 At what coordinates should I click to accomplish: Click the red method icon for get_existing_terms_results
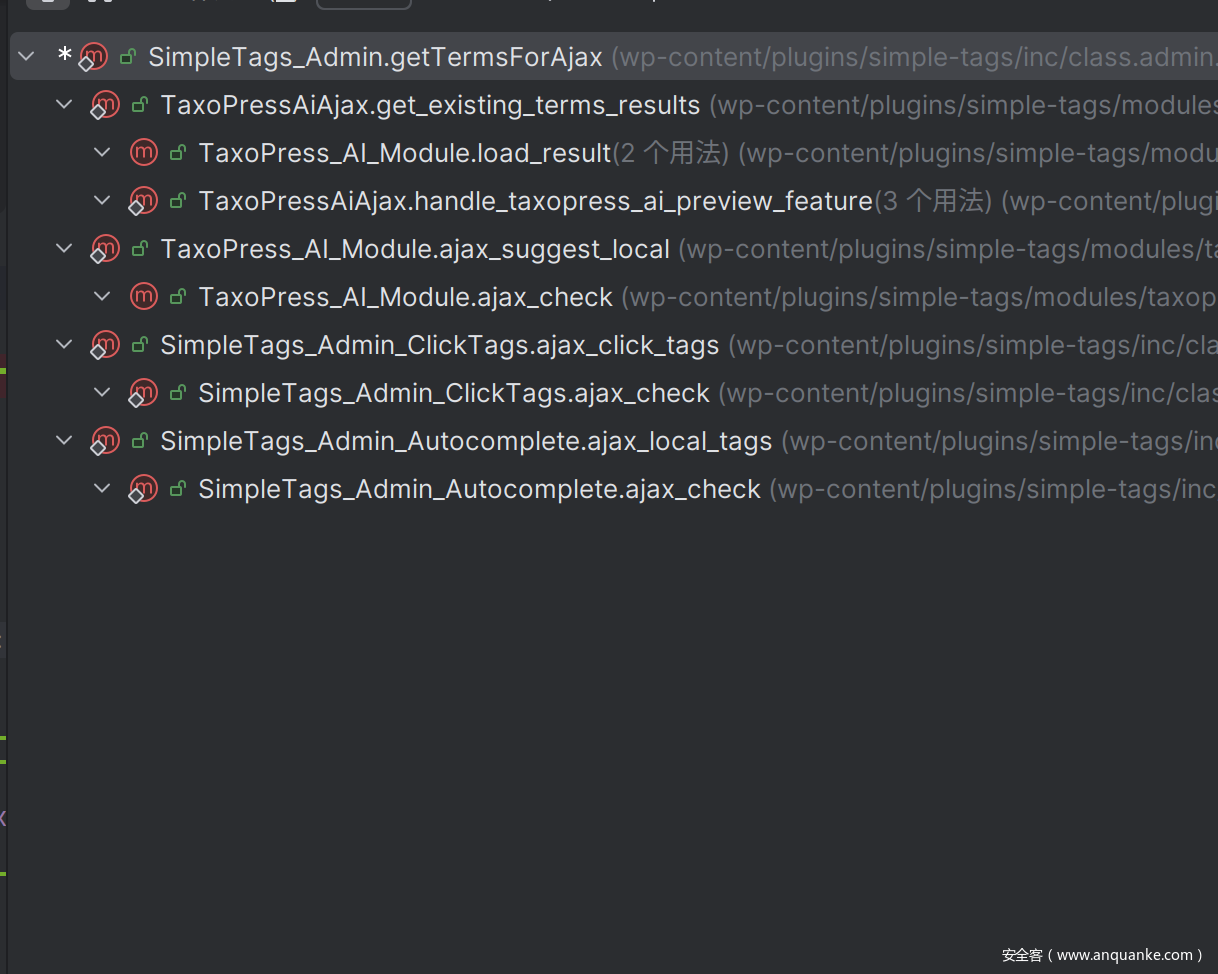pos(105,104)
